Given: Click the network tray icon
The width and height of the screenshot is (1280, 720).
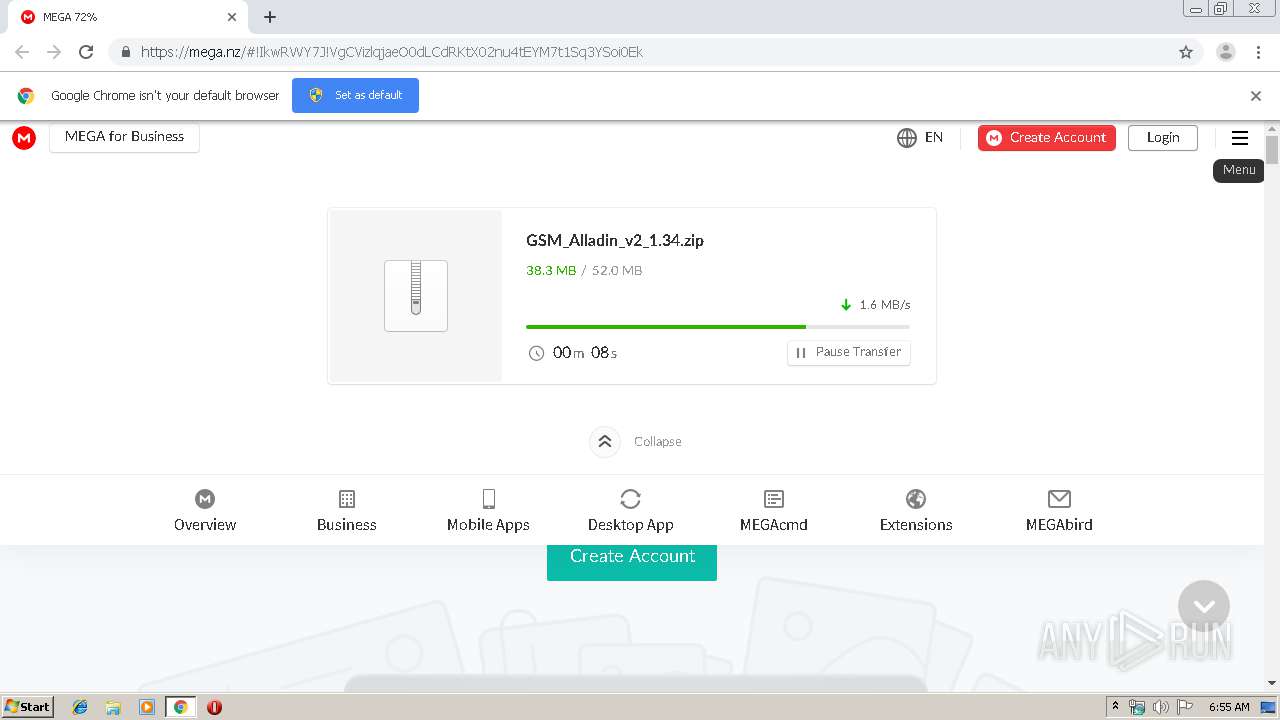Looking at the screenshot, I should 1137,707.
